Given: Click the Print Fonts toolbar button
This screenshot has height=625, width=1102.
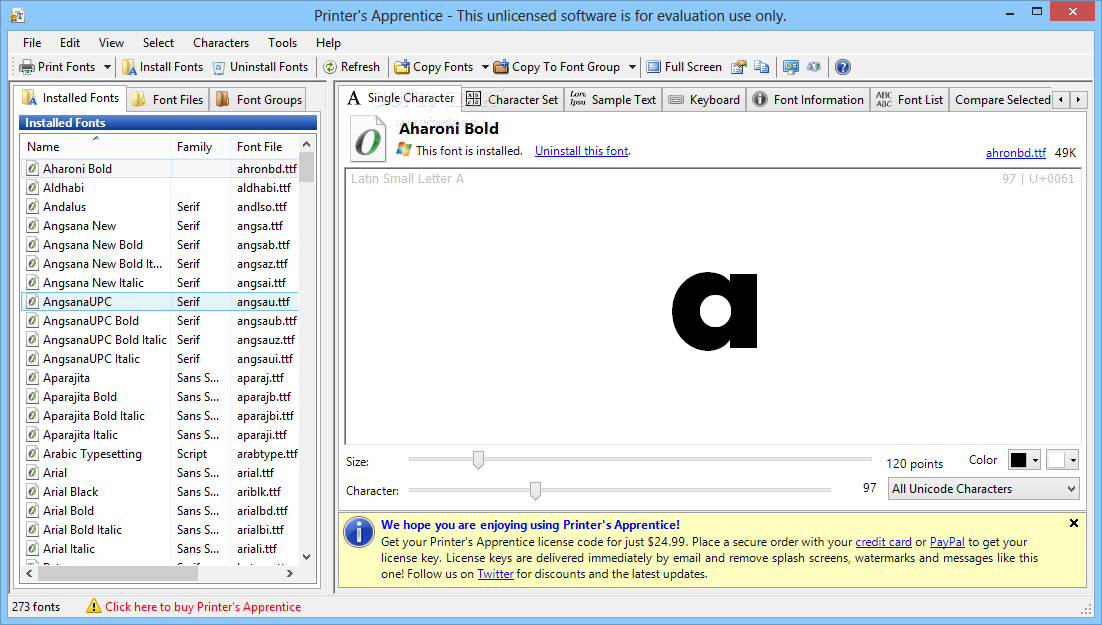Looking at the screenshot, I should click(58, 67).
